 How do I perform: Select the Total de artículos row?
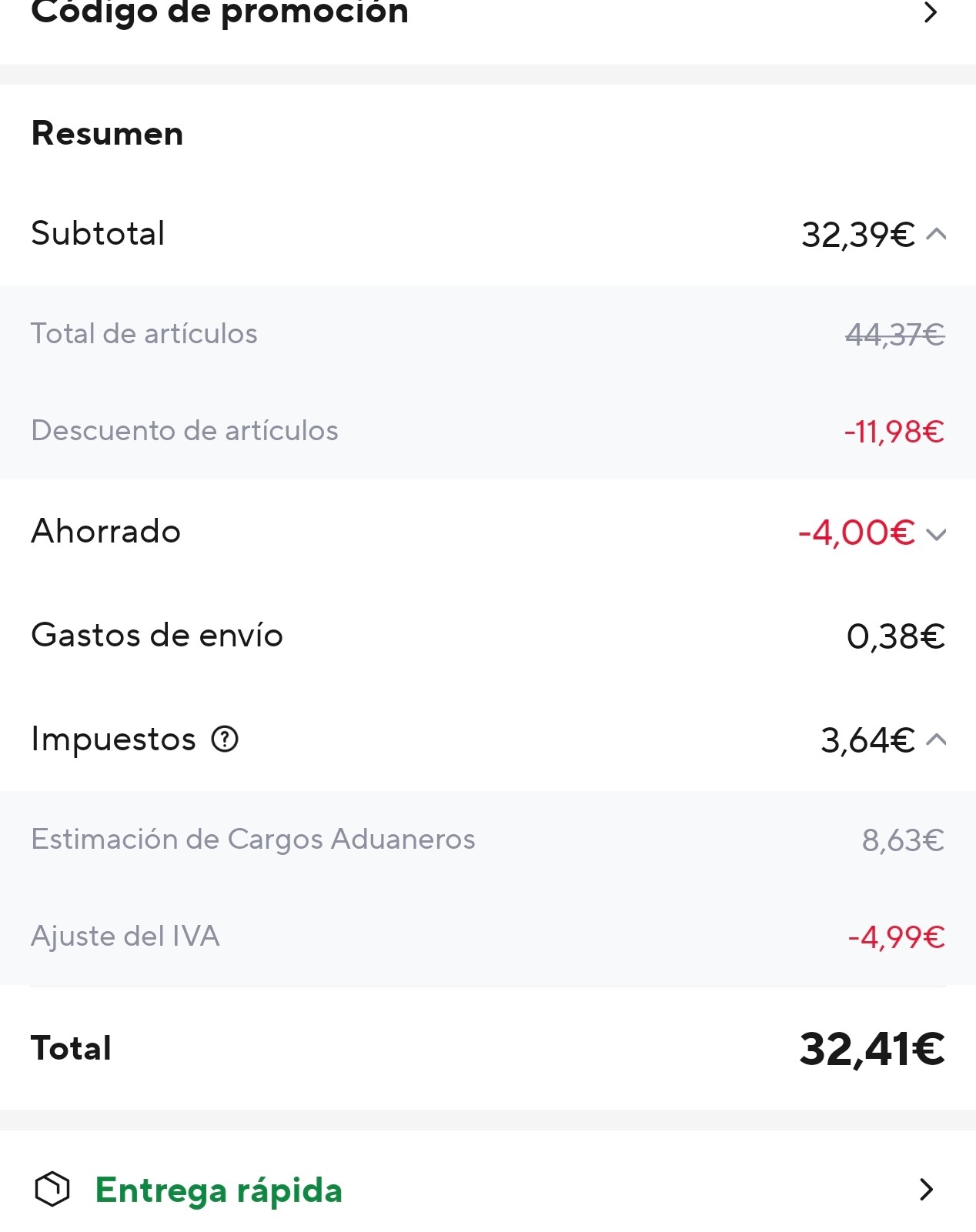coord(488,334)
